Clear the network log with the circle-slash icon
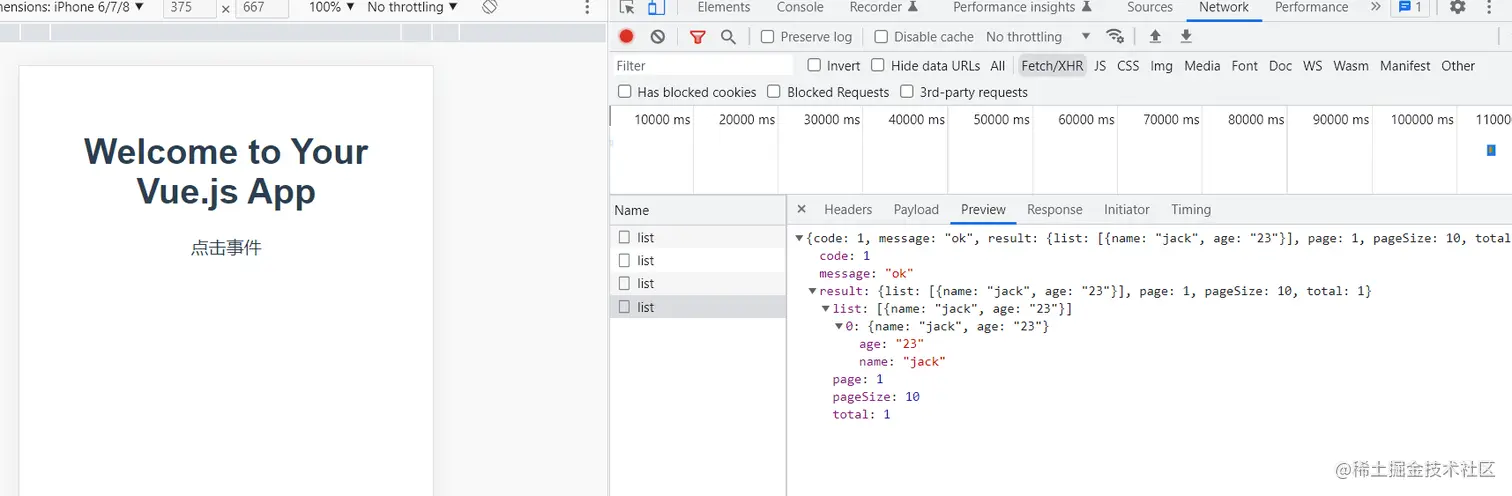 point(657,36)
